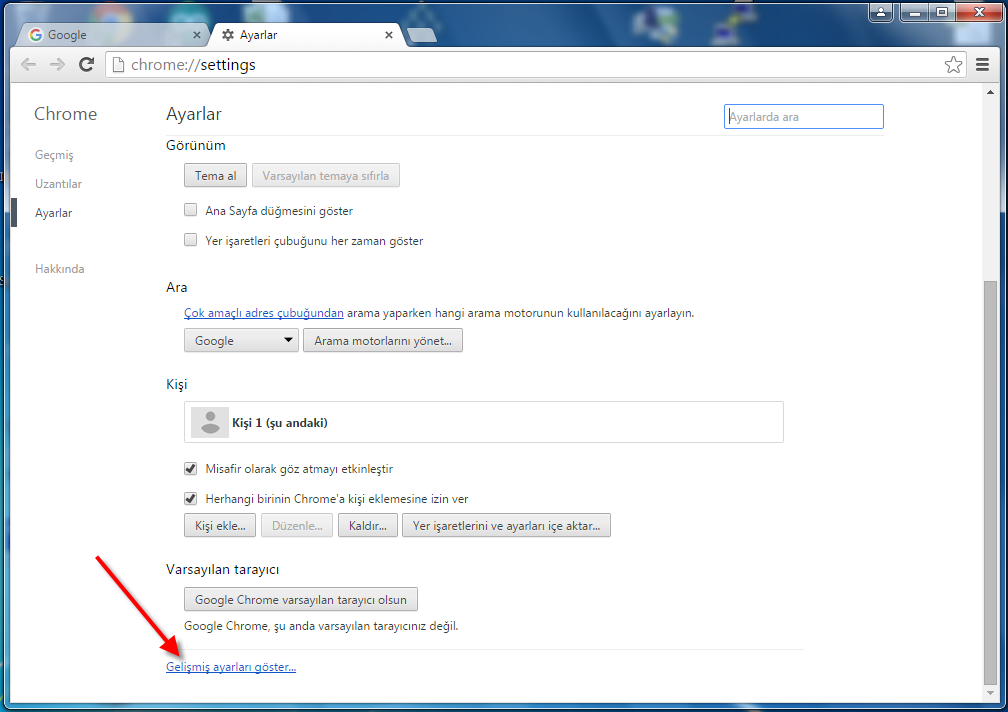The width and height of the screenshot is (1008, 712).
Task: Close the Google tab
Action: pos(197,35)
